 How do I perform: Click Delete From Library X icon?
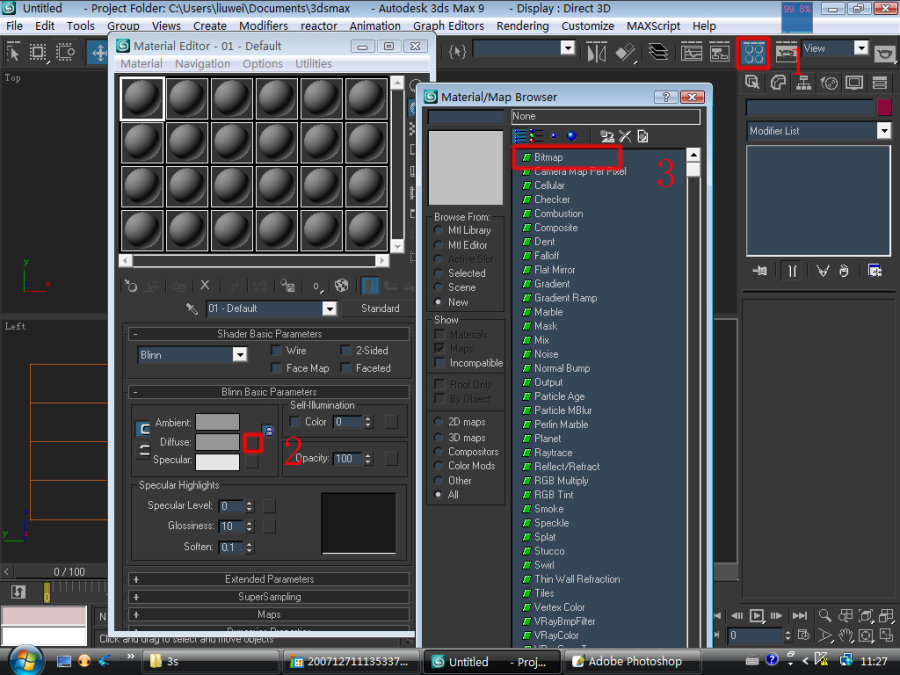pos(625,136)
